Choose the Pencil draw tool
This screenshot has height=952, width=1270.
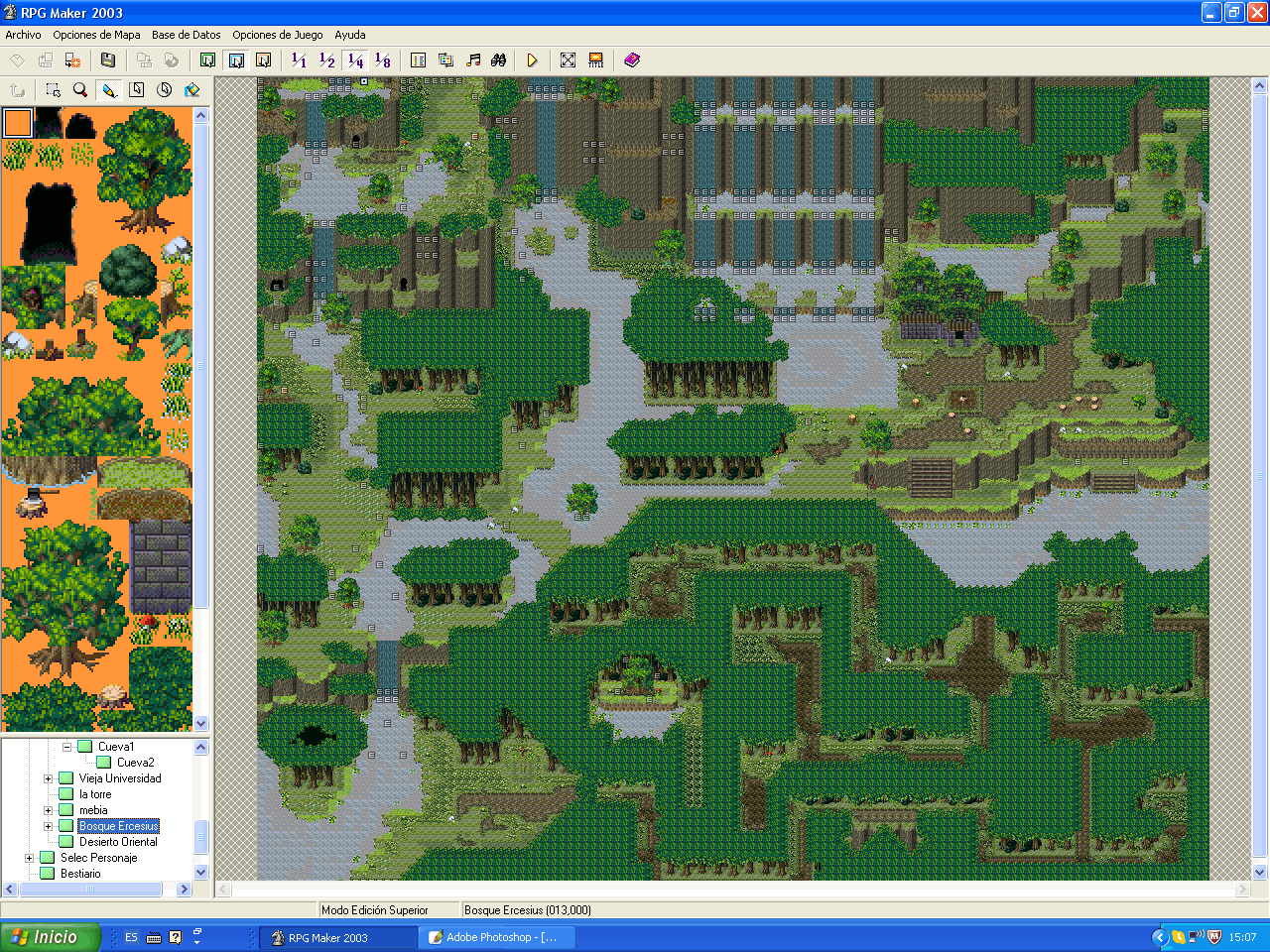109,90
